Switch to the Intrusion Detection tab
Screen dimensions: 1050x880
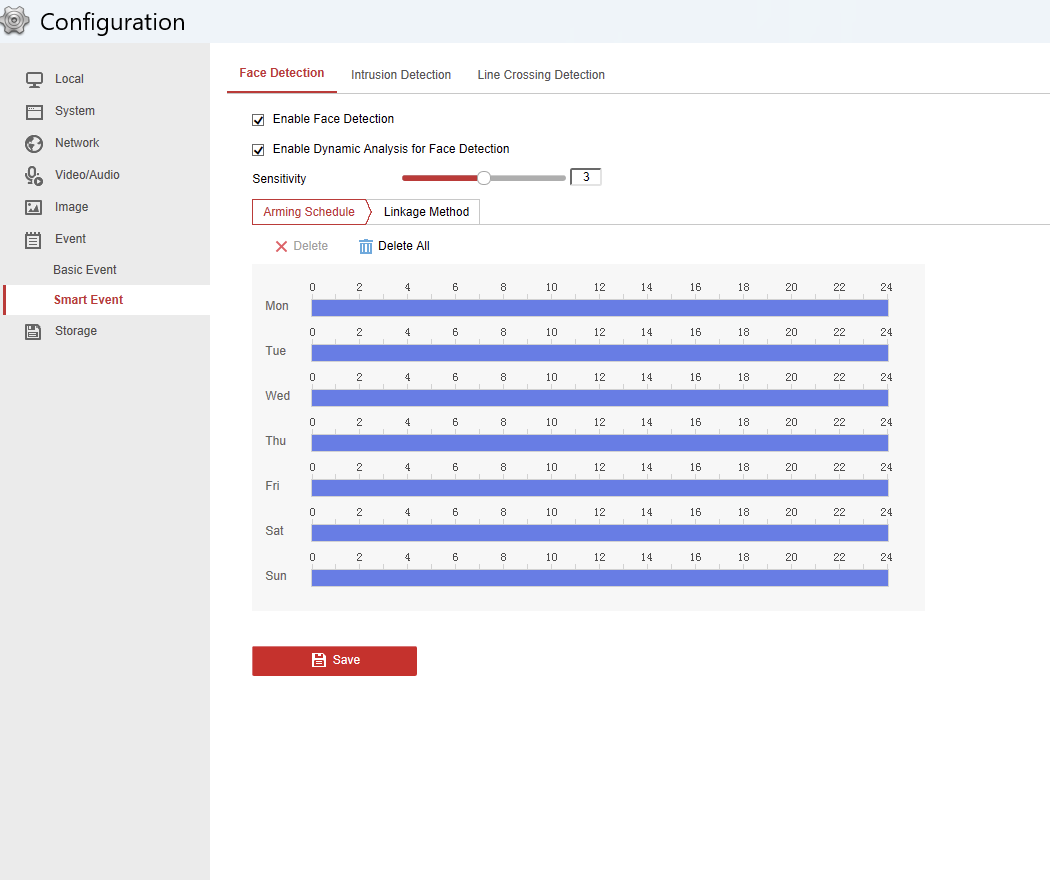pos(401,75)
